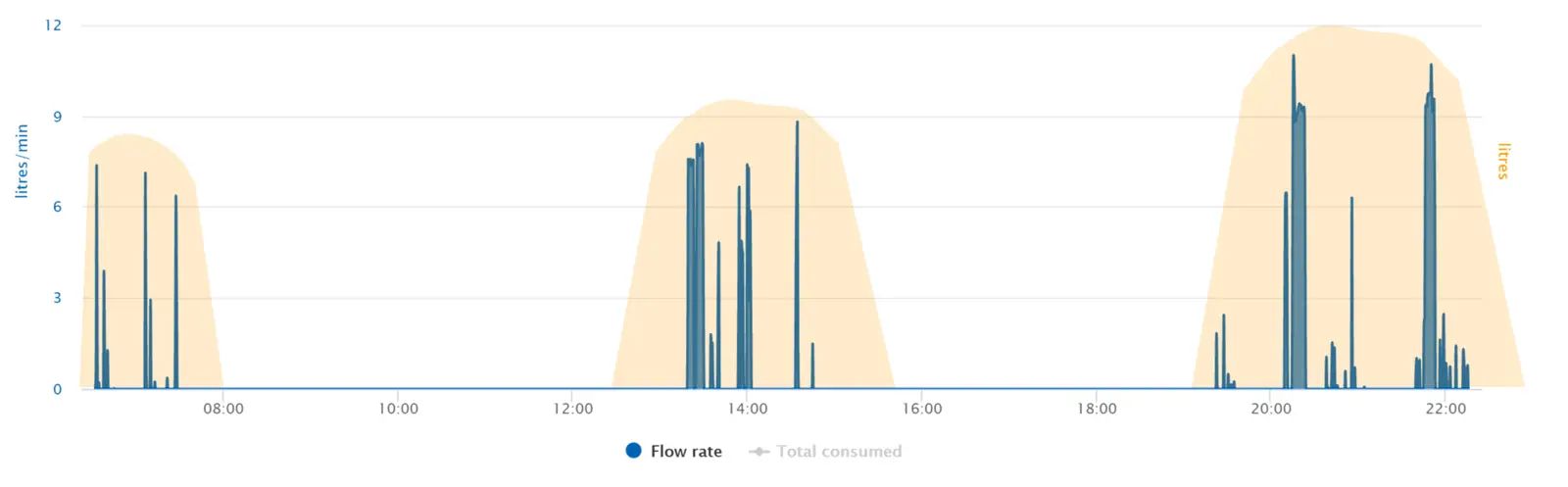Select the 10:00 time axis label
The image size is (1568, 487).
pos(398,409)
